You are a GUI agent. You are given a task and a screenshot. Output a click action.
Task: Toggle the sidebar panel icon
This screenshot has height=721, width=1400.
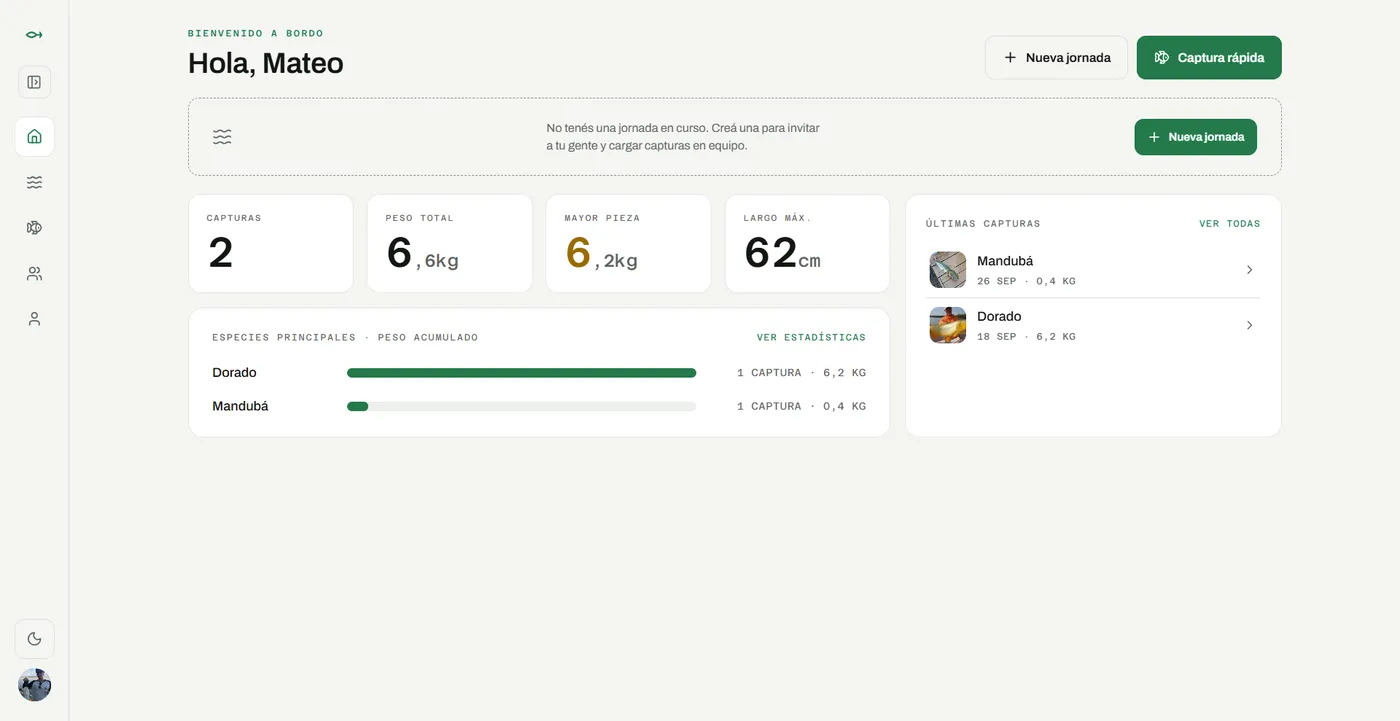point(34,82)
